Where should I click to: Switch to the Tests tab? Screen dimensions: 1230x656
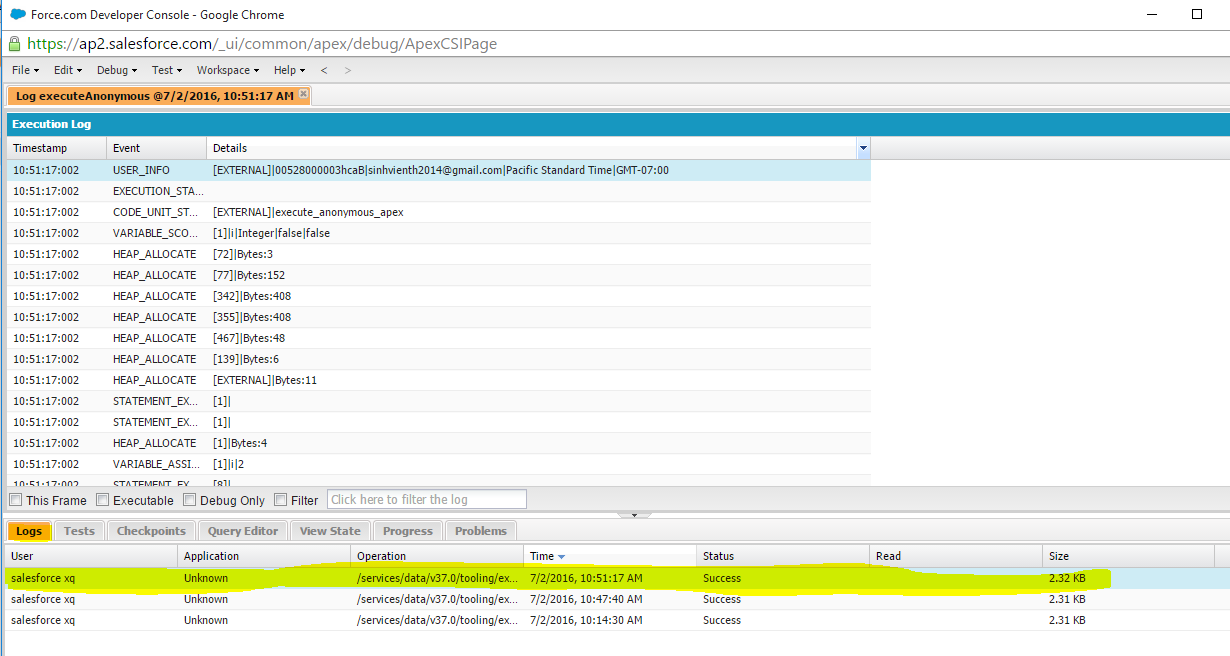[79, 531]
